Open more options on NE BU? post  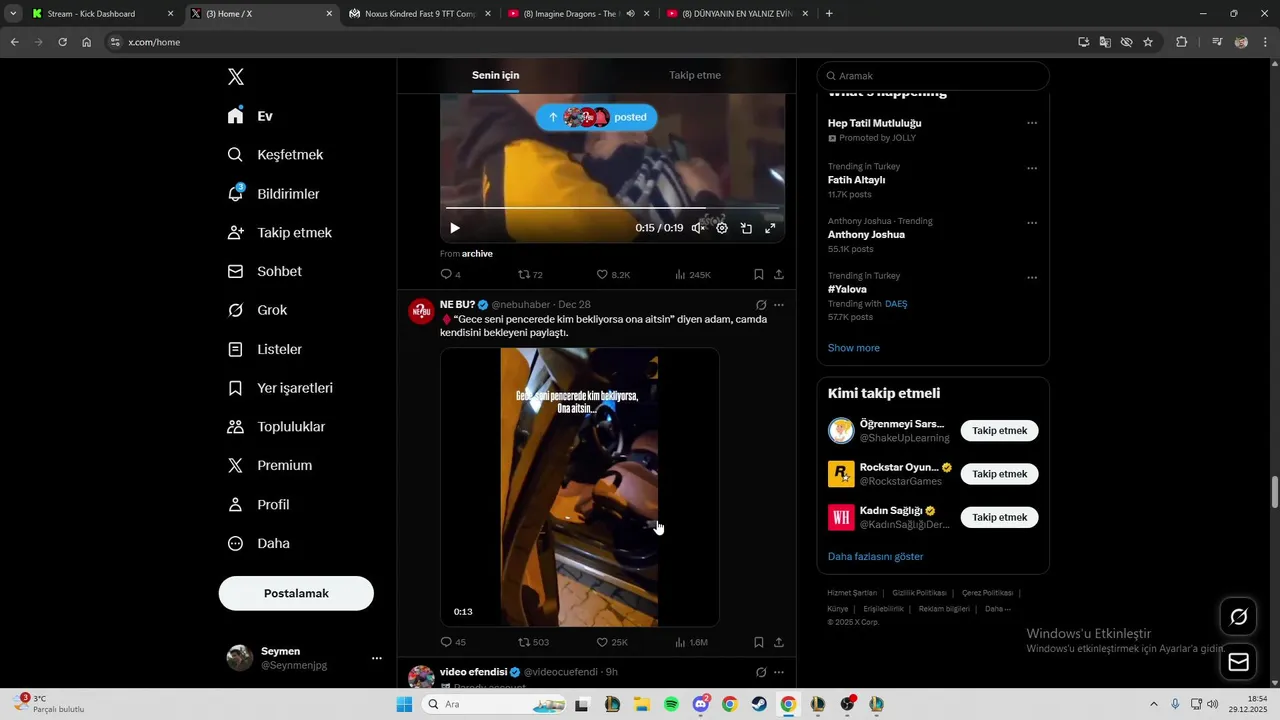tap(779, 305)
